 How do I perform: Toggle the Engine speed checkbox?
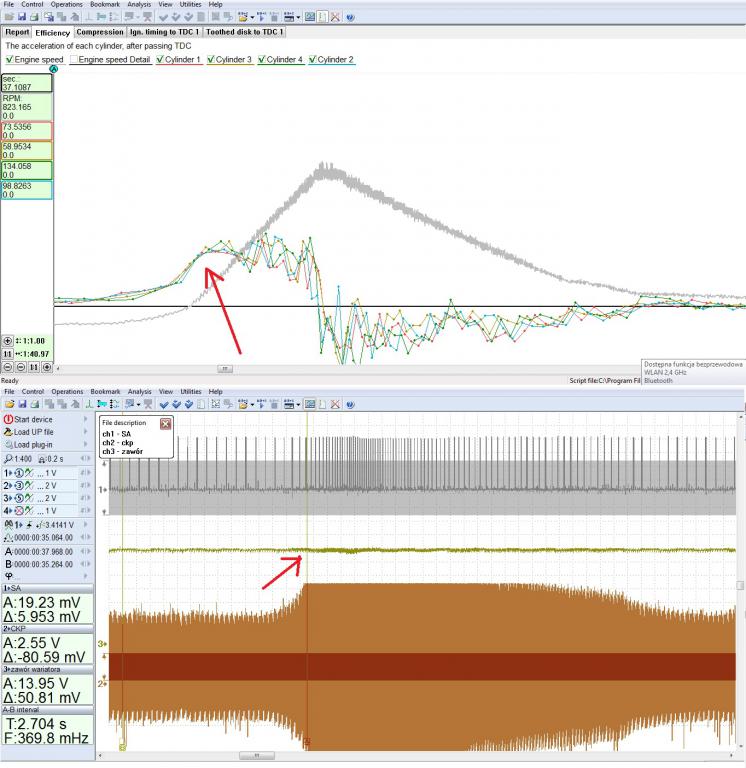9,59
